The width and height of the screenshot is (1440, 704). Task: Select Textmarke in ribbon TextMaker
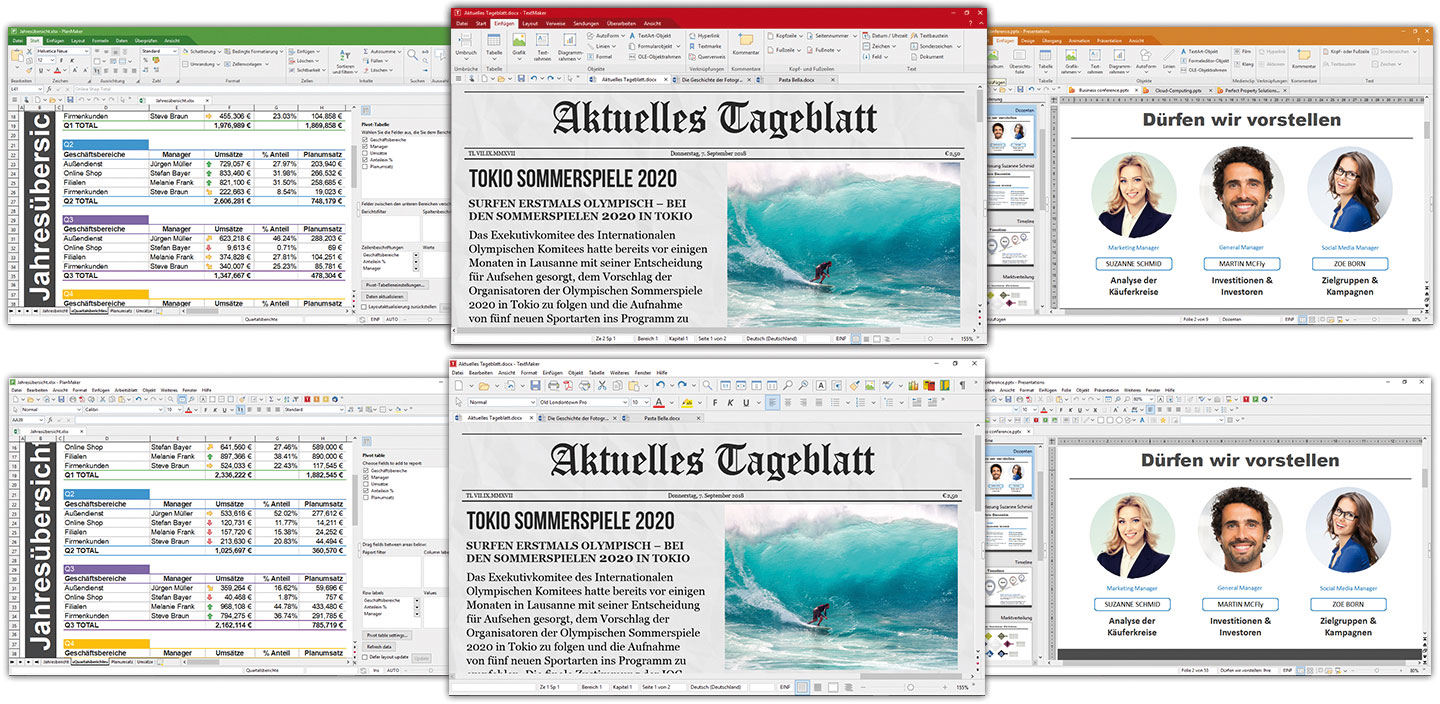pos(704,46)
